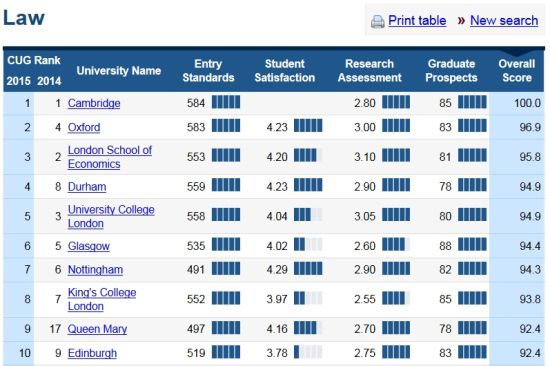
Task: Select London School of Economics score 95.8
Action: [530, 157]
